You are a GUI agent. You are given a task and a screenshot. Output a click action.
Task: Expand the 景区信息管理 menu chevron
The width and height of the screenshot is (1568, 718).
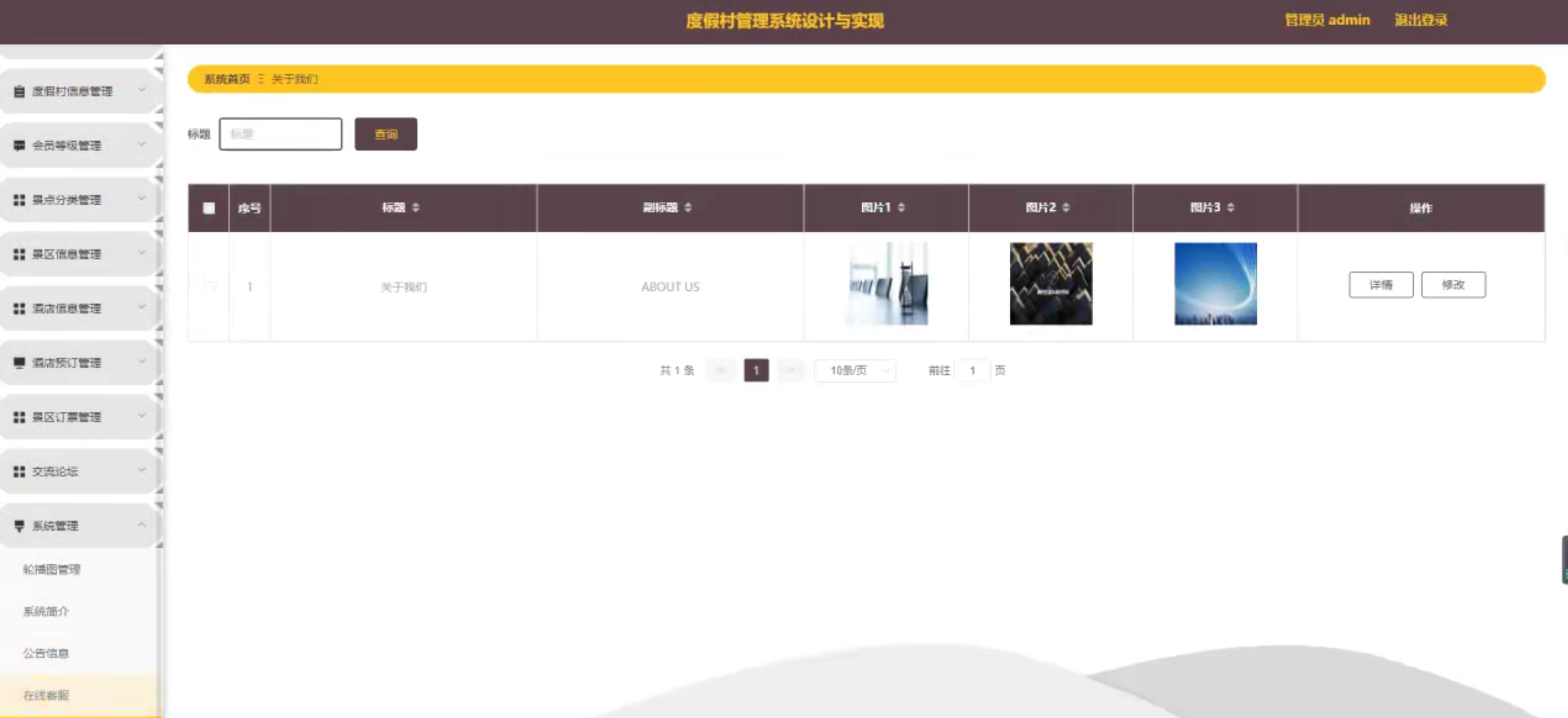click(142, 253)
